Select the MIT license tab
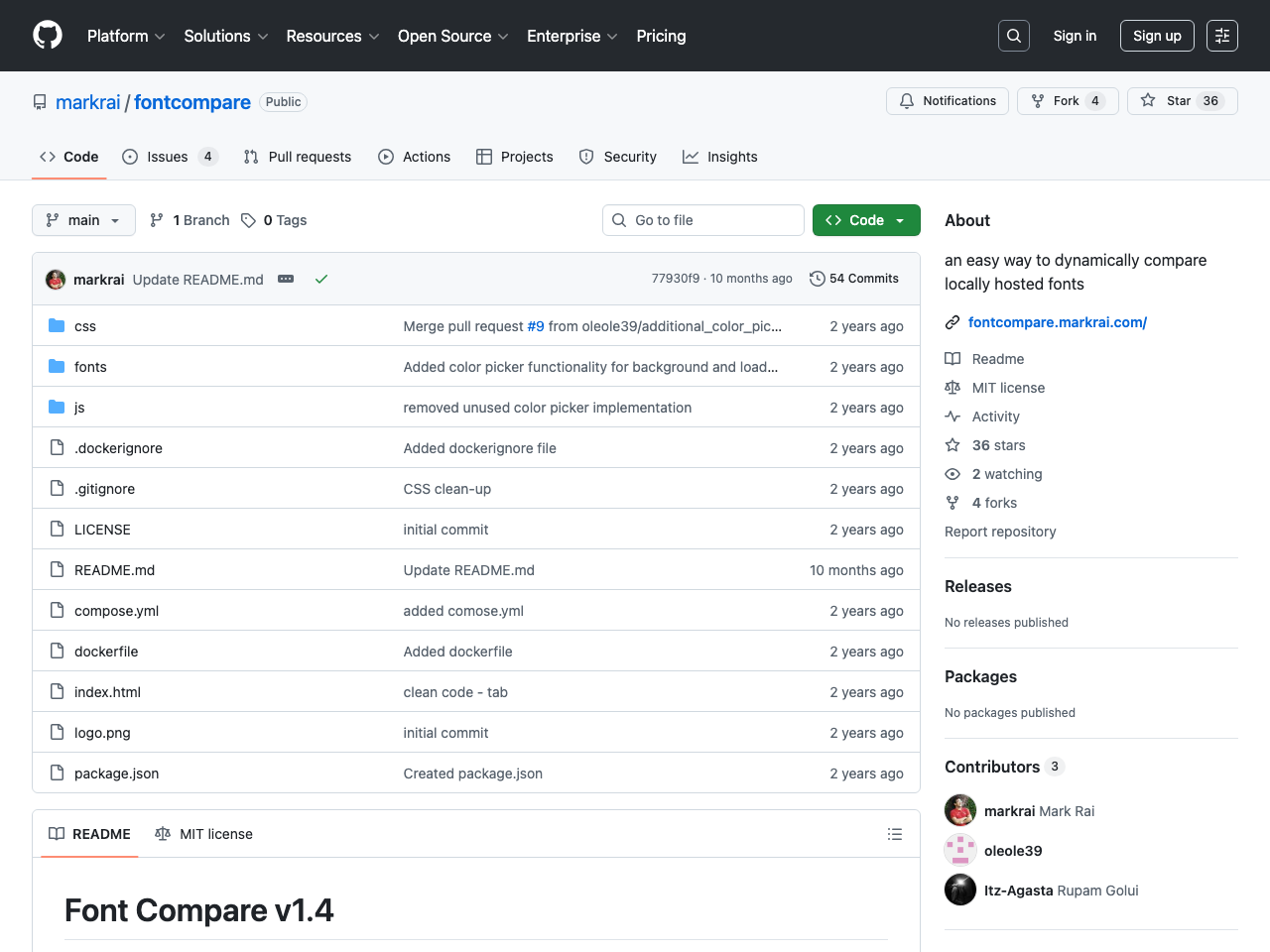Image resolution: width=1270 pixels, height=952 pixels. 204,834
